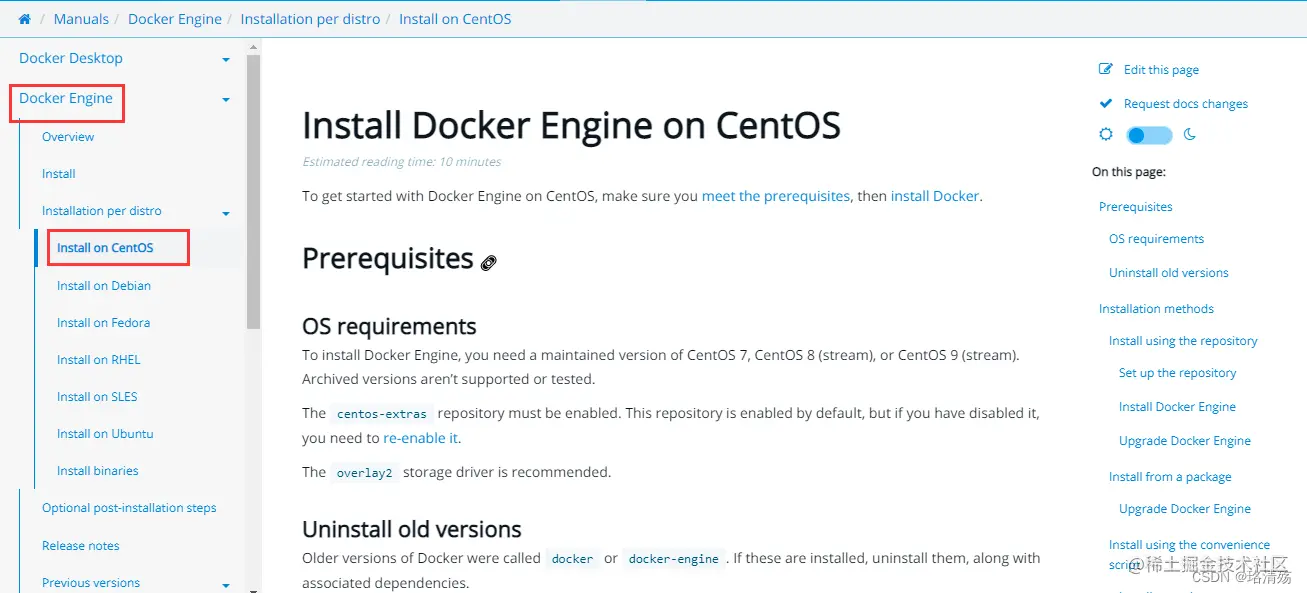Open the 're-enable it' link
The height and width of the screenshot is (593, 1307).
pyautogui.click(x=420, y=438)
